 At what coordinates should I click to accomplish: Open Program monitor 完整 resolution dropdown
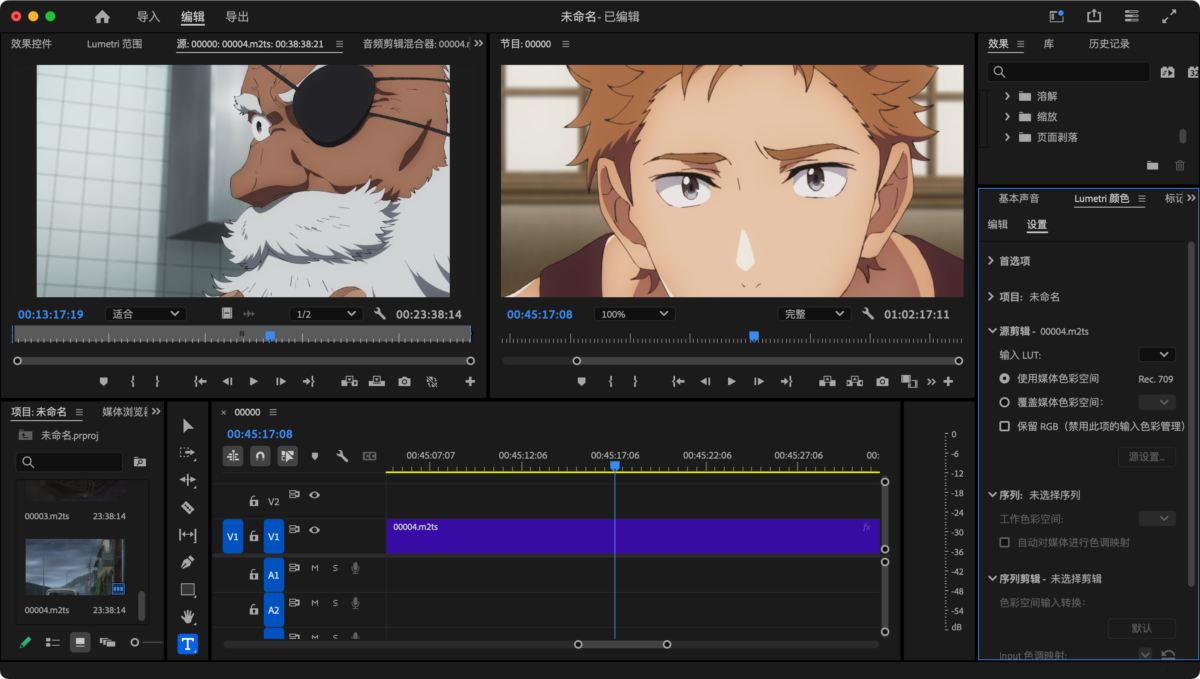[815, 314]
